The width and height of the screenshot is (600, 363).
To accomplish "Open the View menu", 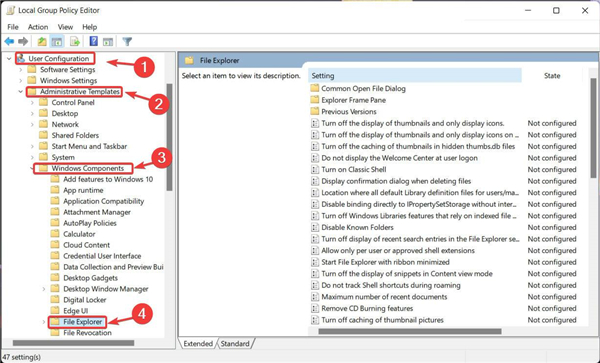I will tap(65, 27).
